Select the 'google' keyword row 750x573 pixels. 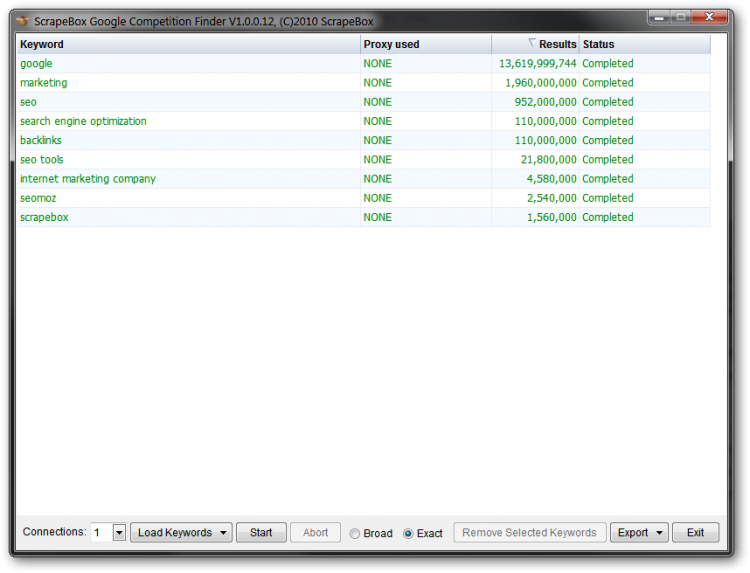[364, 64]
